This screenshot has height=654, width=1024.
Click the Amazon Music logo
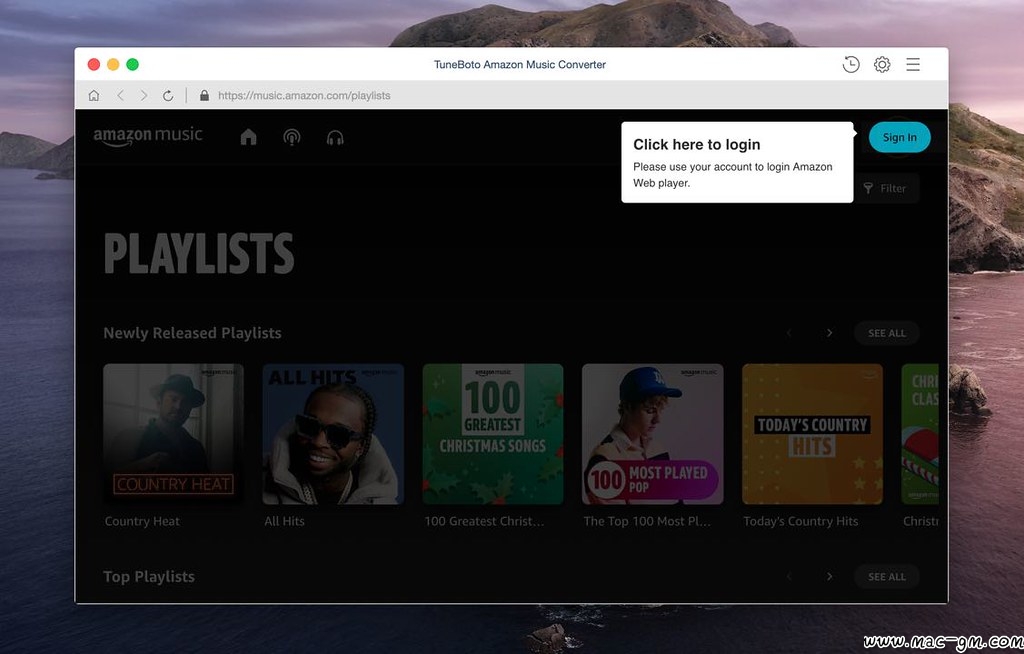[148, 136]
